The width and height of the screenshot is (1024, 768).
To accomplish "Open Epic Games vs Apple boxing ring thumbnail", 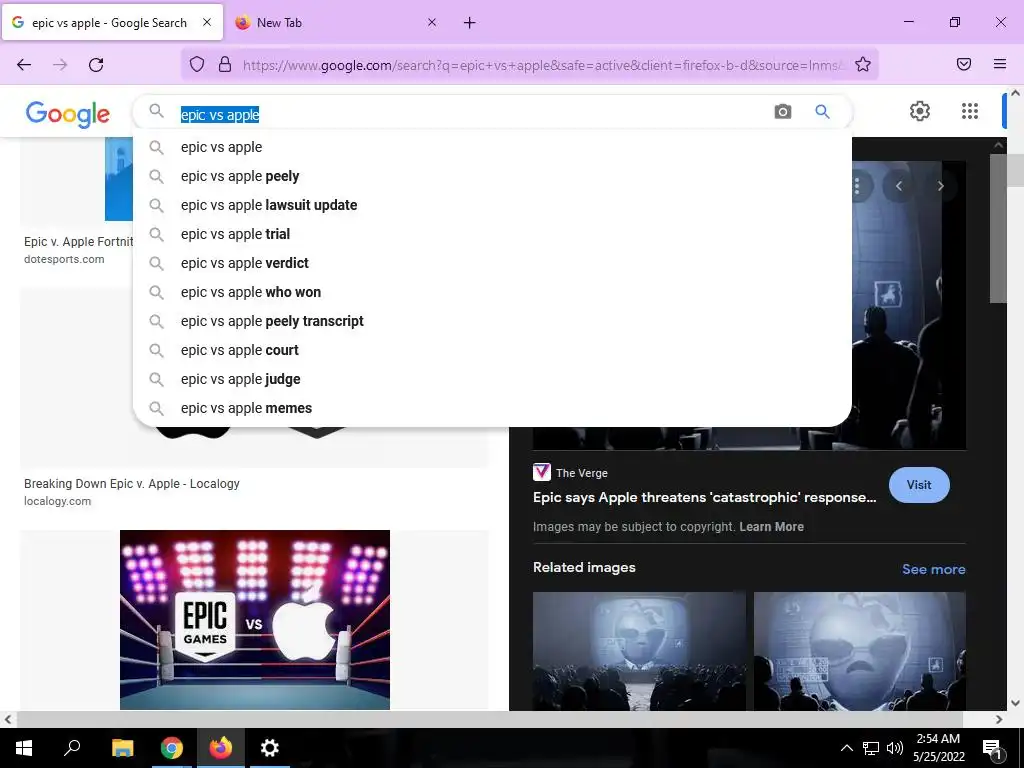I will (x=255, y=620).
